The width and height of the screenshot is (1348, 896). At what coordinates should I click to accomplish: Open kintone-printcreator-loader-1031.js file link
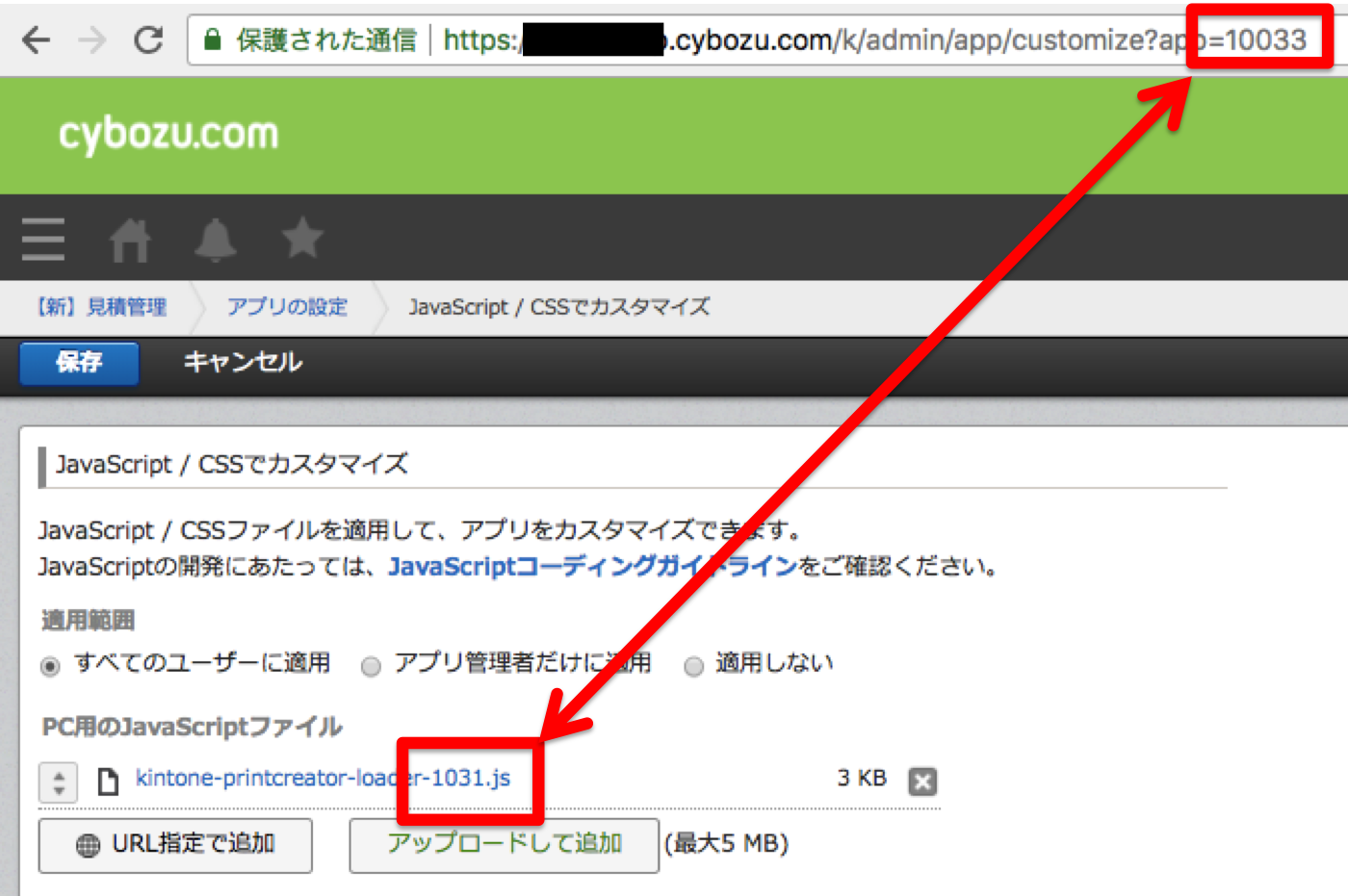click(x=323, y=778)
